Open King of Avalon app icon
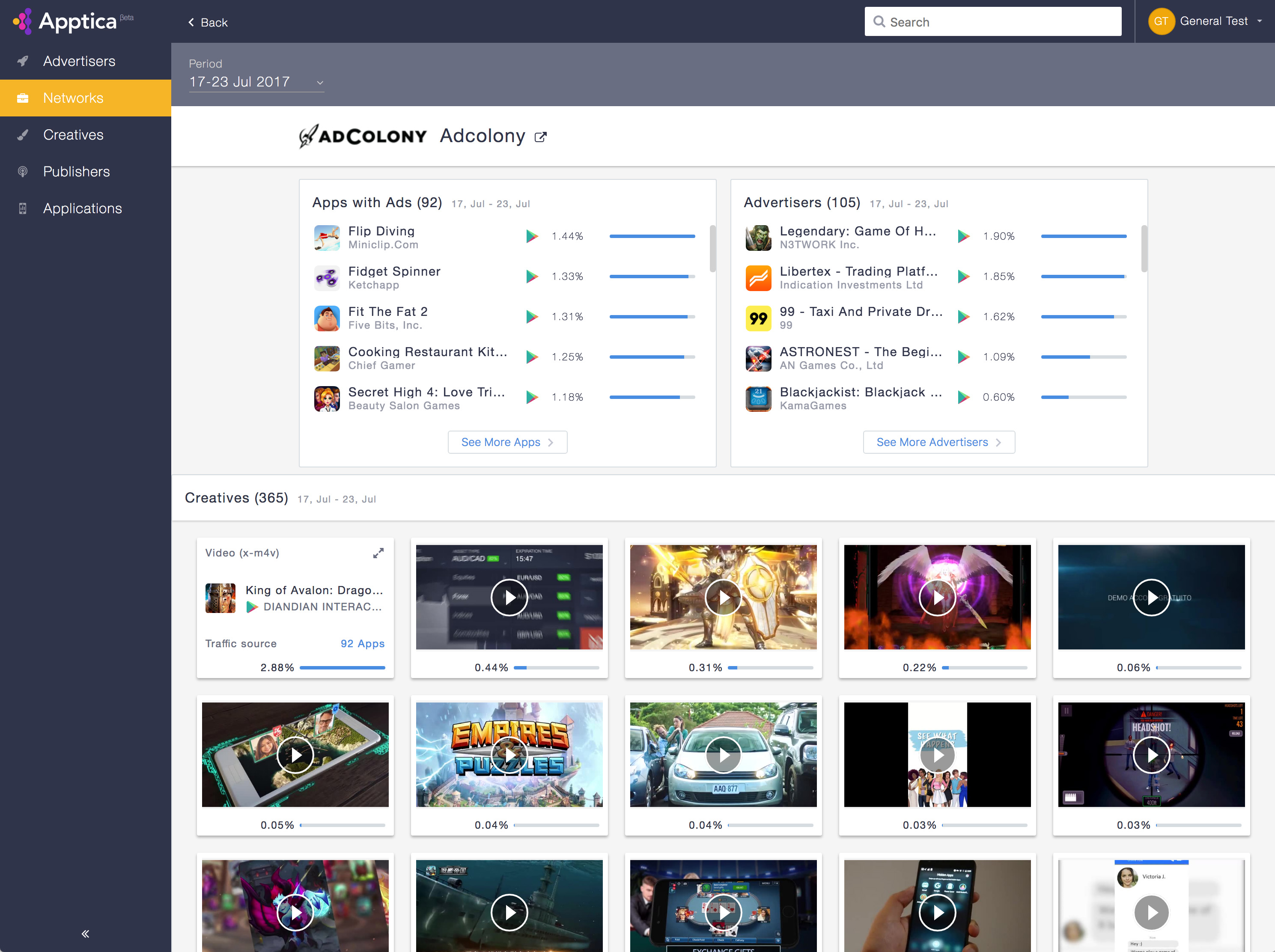The height and width of the screenshot is (952, 1275). click(220, 598)
